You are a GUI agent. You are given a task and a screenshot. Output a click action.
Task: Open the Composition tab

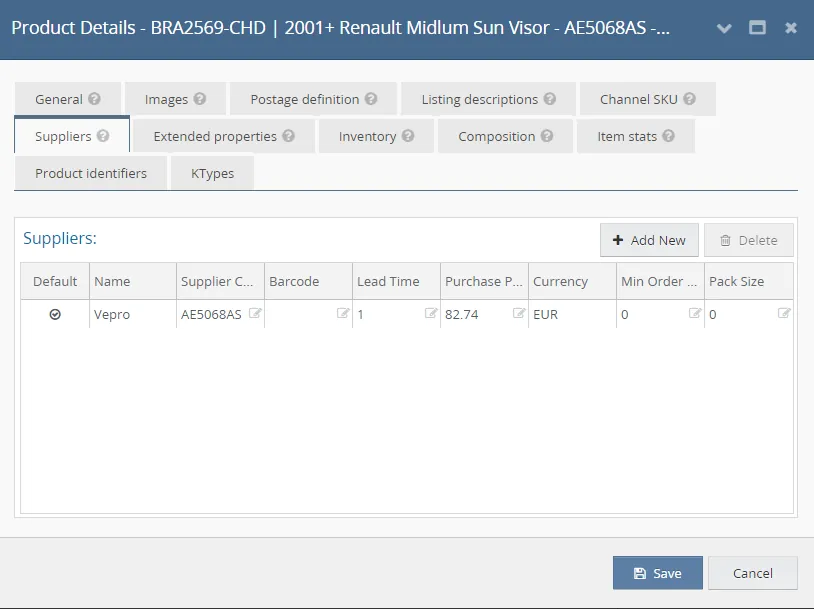(505, 136)
